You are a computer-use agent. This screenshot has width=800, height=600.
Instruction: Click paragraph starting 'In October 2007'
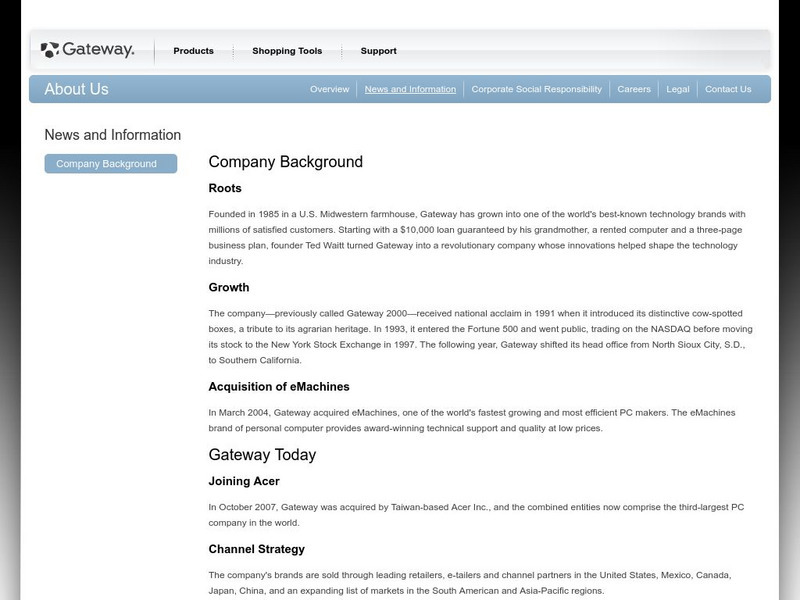[x=476, y=515]
